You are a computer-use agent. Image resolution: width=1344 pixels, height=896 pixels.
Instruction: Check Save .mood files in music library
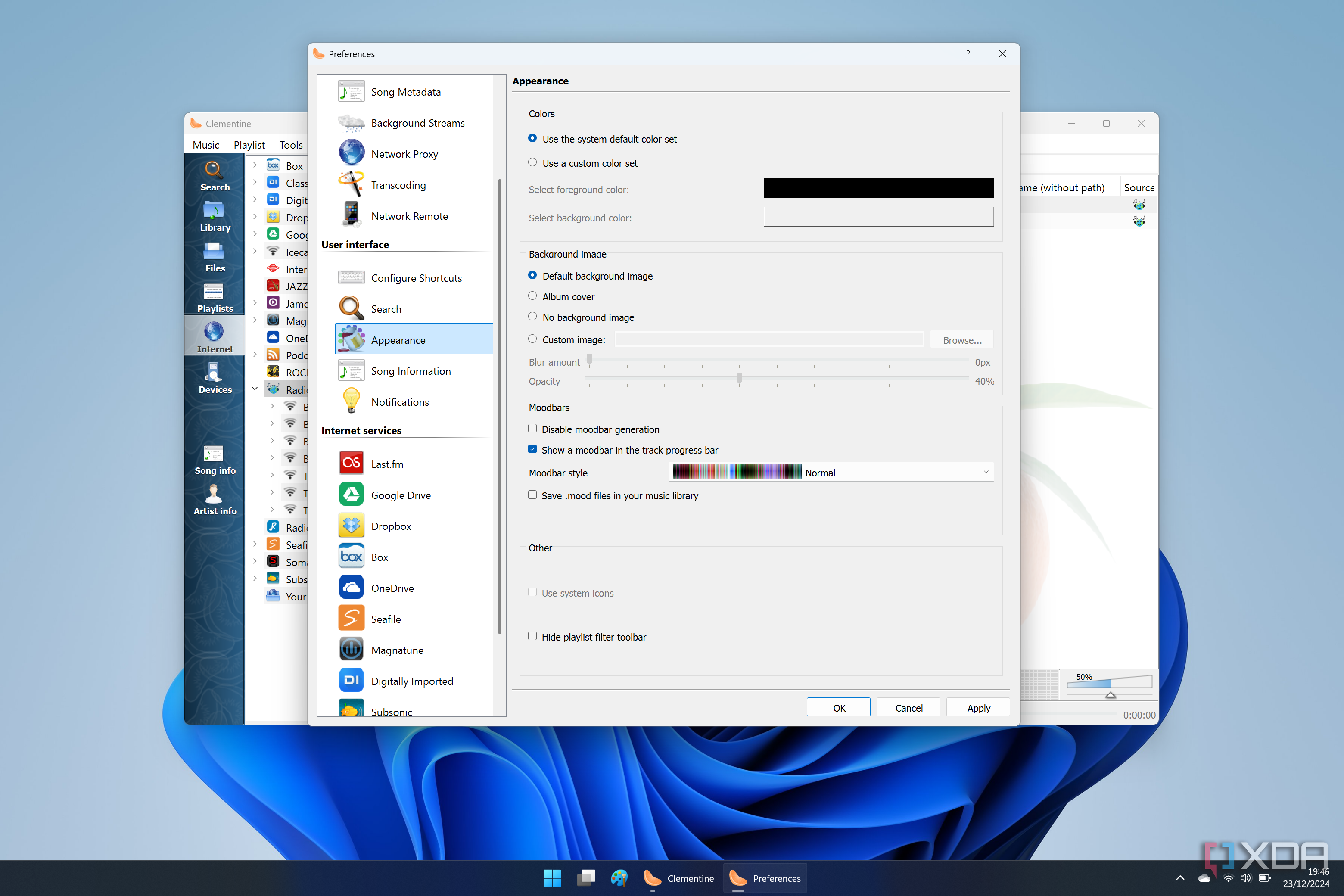click(532, 495)
